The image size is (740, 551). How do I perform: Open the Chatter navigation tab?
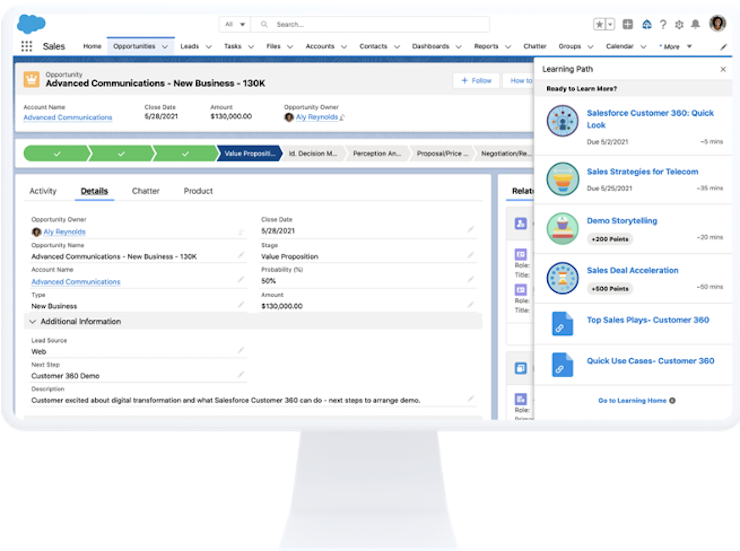[x=535, y=46]
